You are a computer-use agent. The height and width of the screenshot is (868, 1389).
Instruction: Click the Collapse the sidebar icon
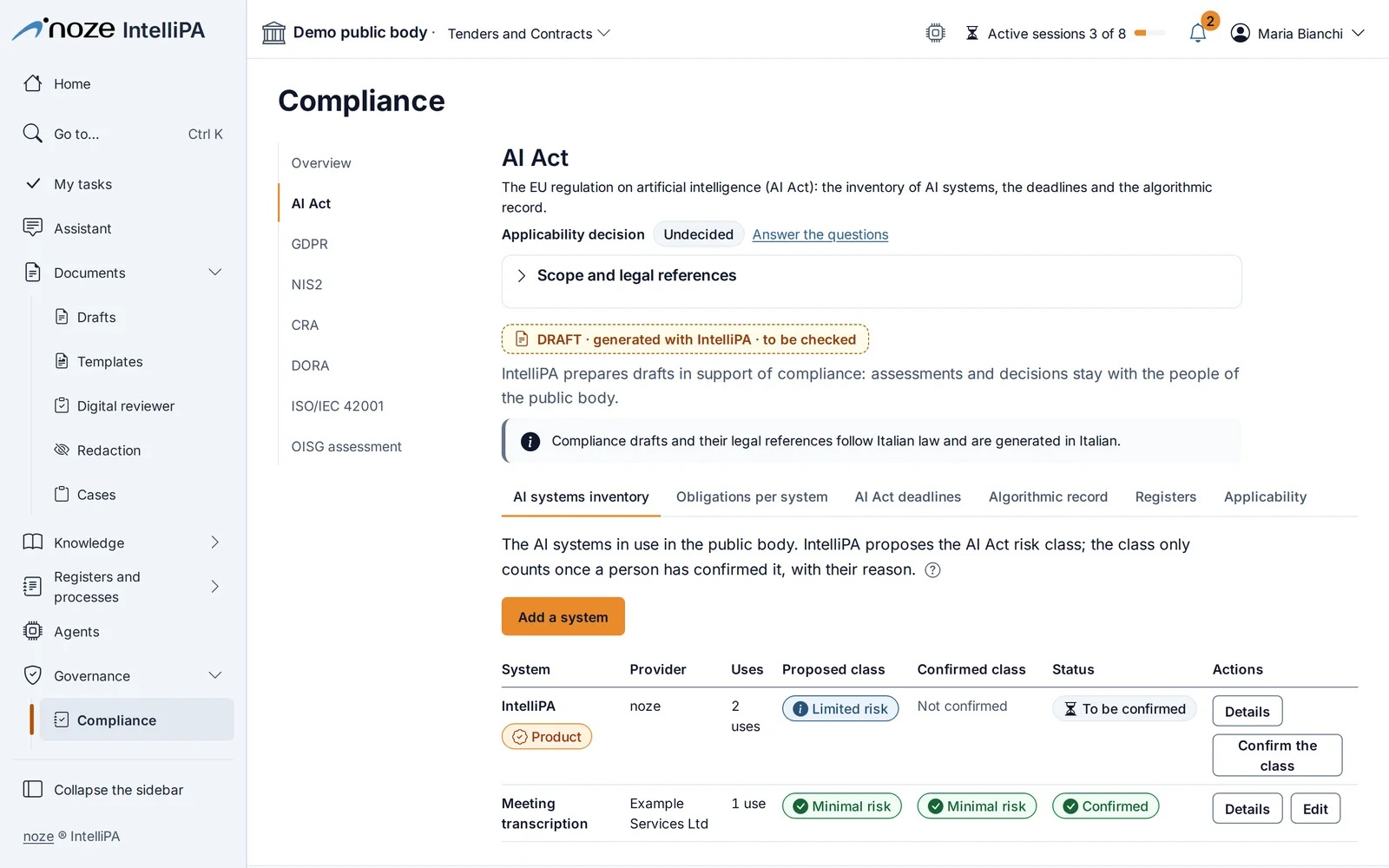pyautogui.click(x=33, y=789)
